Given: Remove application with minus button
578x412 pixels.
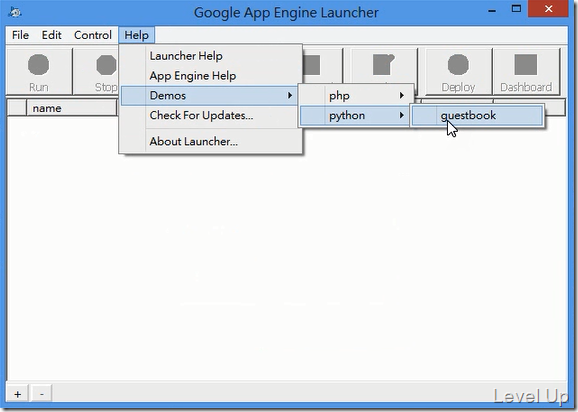Looking at the screenshot, I should (x=42, y=394).
